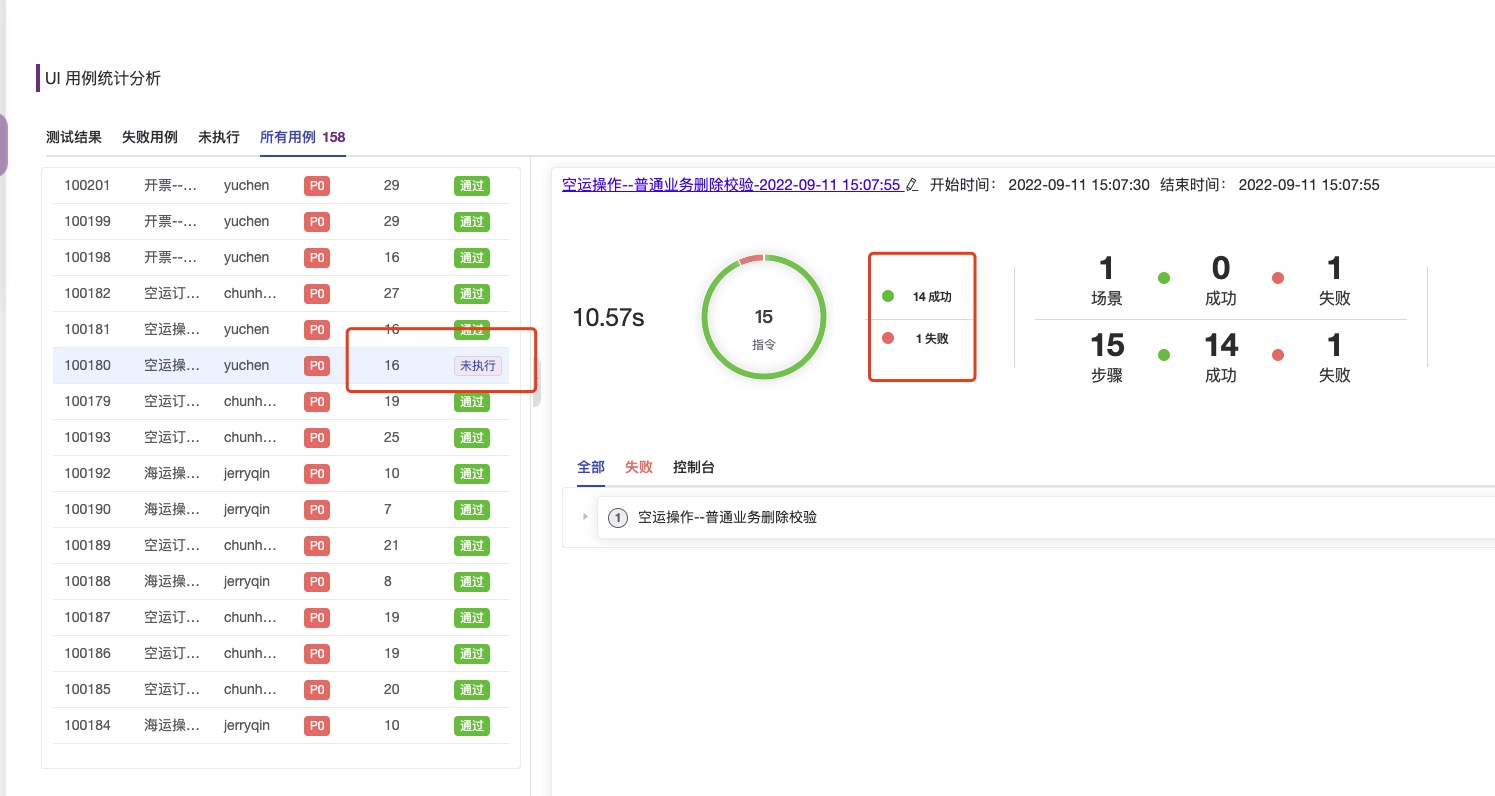Screen dimensions: 1495x796
Task: Click the donut chart showing 15 指令
Action: point(764,316)
